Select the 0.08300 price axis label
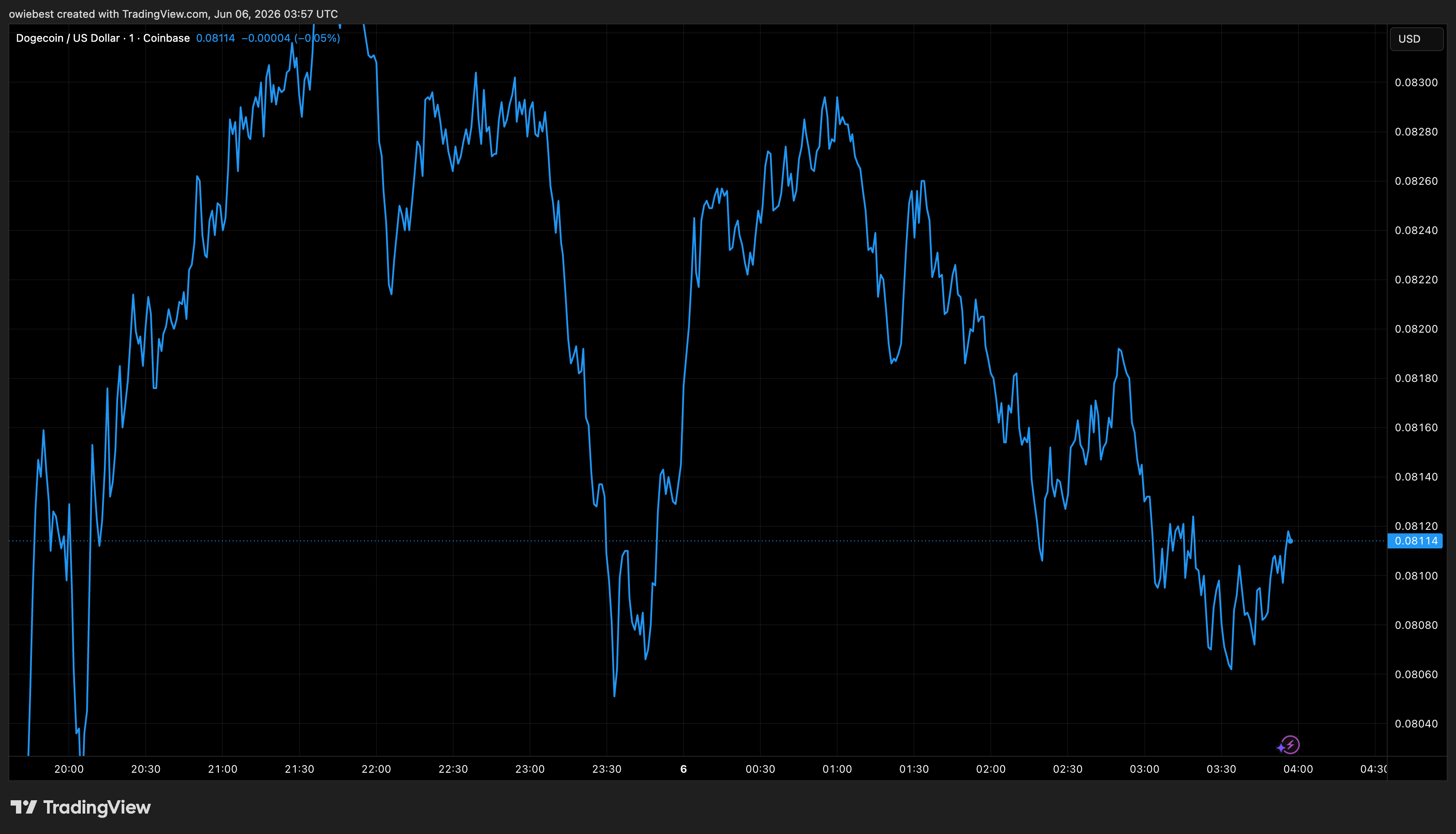Image resolution: width=1456 pixels, height=834 pixels. click(1416, 83)
